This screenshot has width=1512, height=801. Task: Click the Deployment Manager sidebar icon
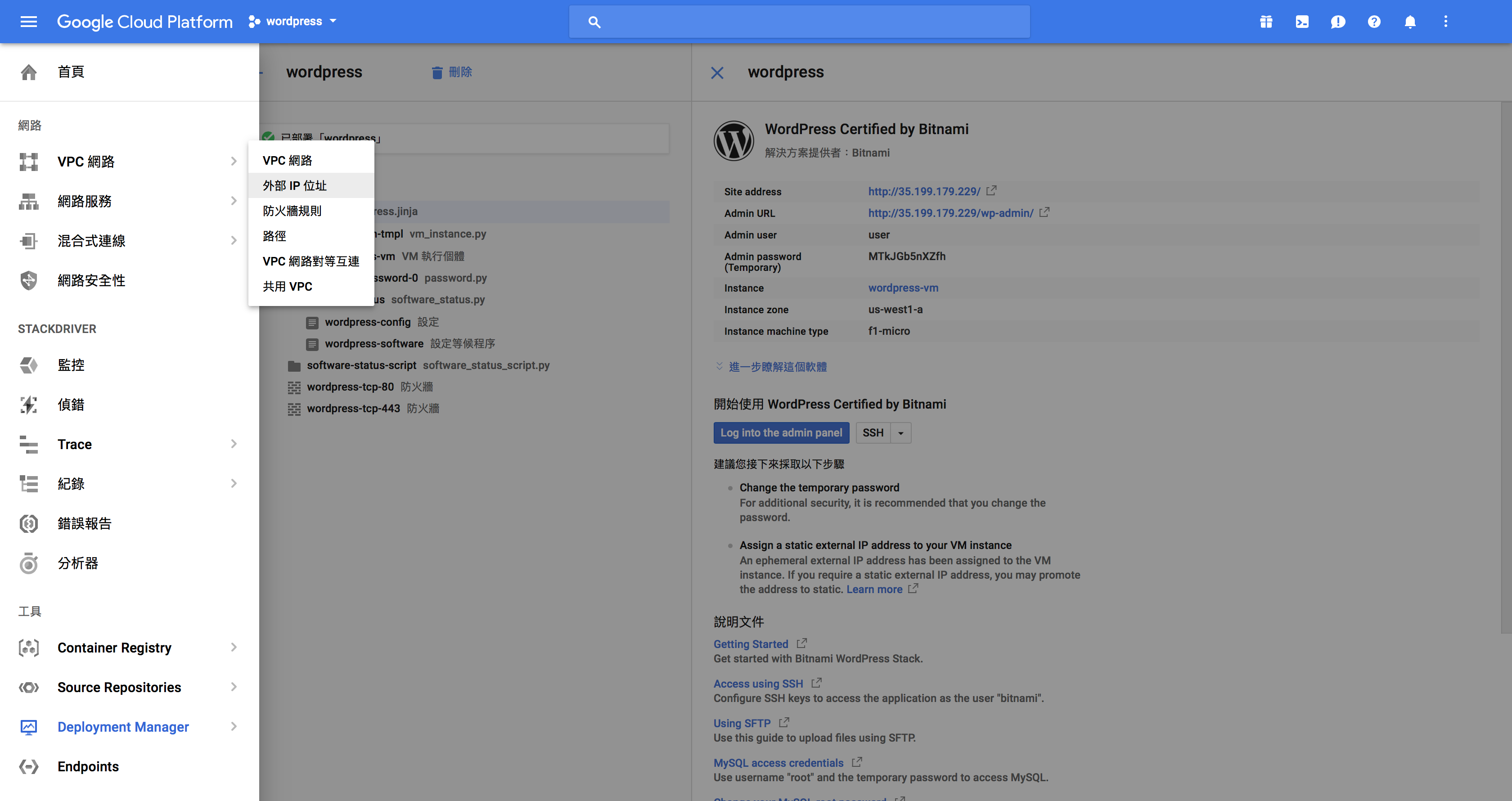click(28, 726)
